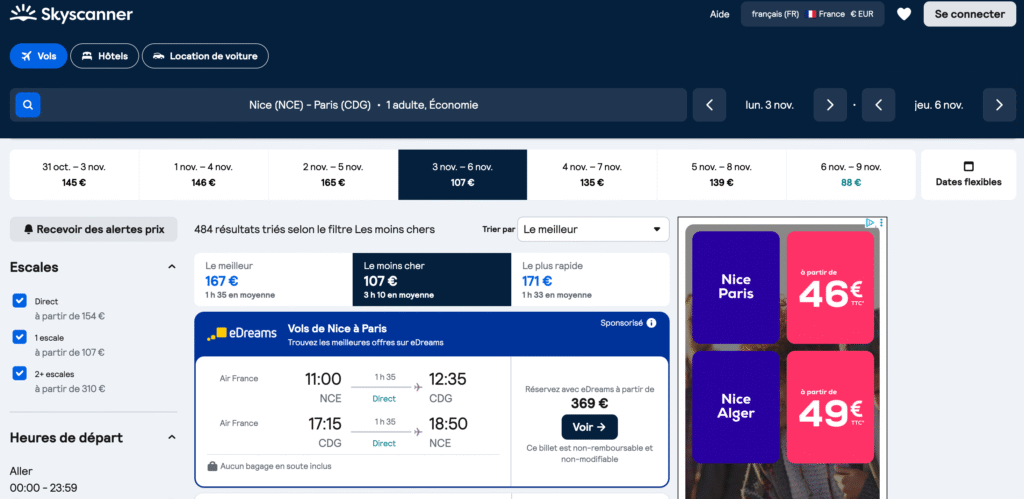
Task: Go to next departure date after lun. 3 nov.
Action: (x=830, y=105)
